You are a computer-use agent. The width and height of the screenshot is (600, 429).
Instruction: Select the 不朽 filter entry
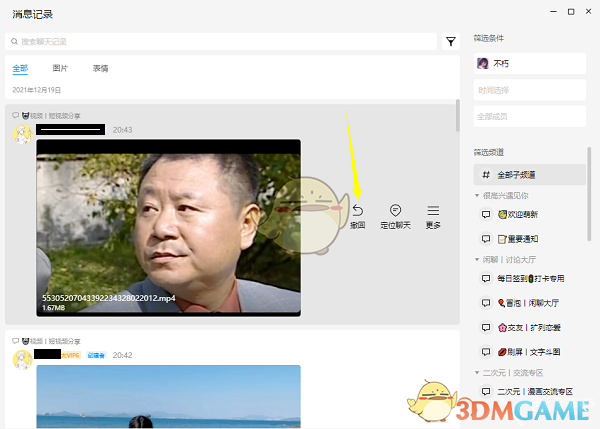530,64
